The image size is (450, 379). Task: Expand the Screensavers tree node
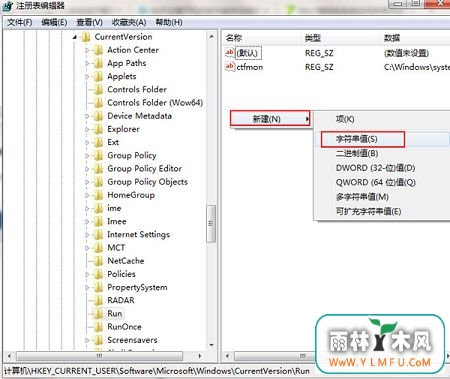pos(87,340)
